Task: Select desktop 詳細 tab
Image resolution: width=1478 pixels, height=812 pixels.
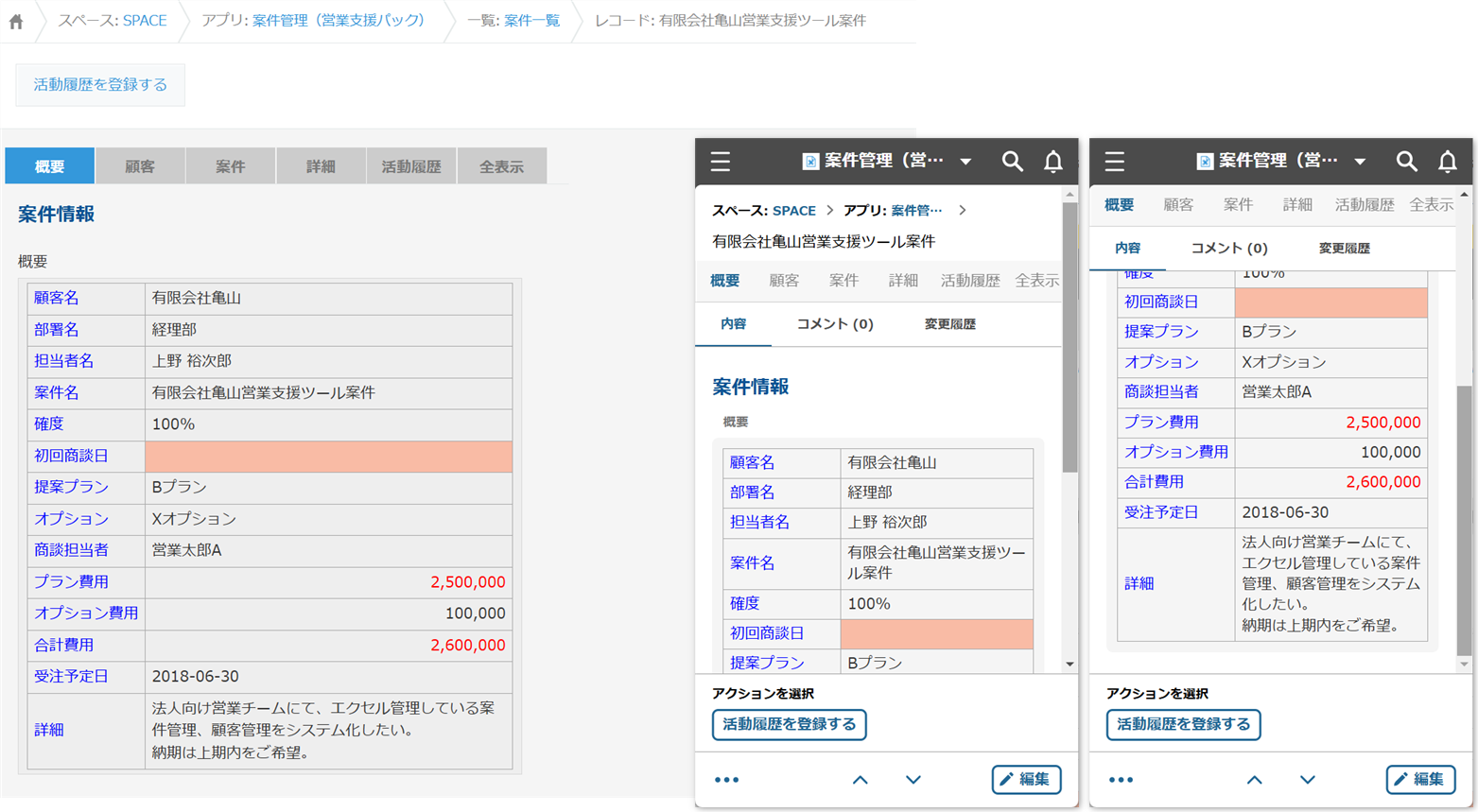Action: (x=321, y=166)
